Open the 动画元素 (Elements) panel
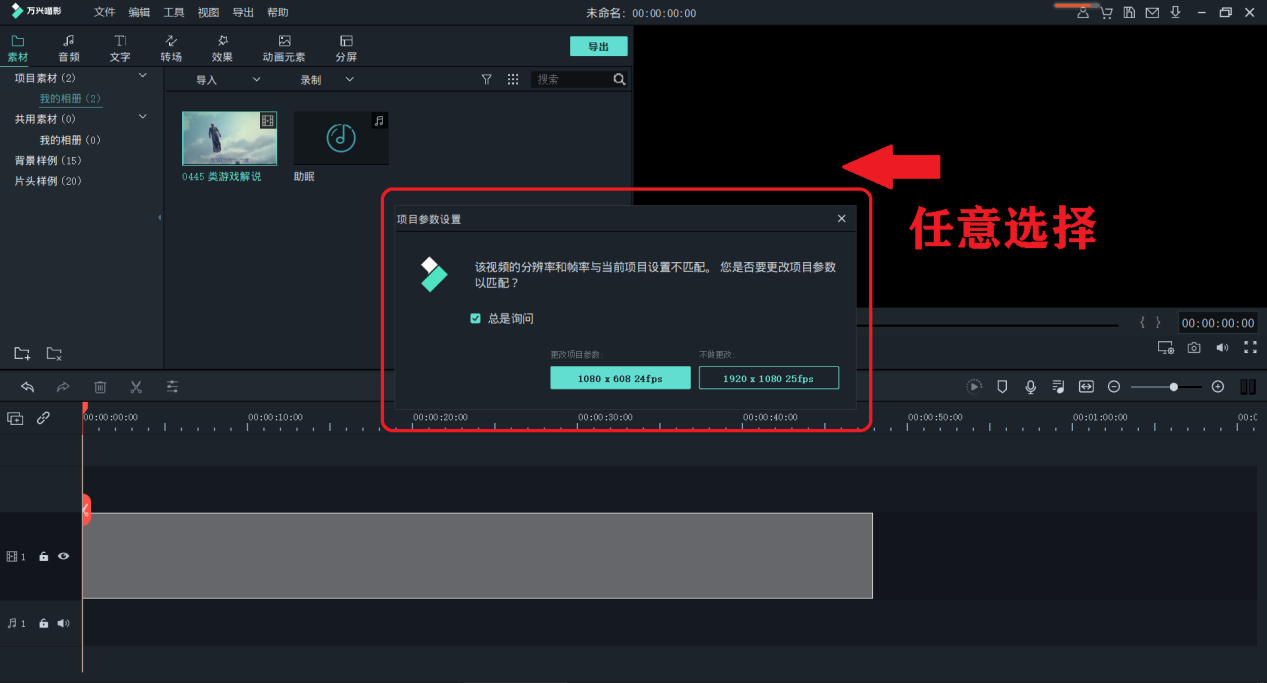 [x=283, y=47]
